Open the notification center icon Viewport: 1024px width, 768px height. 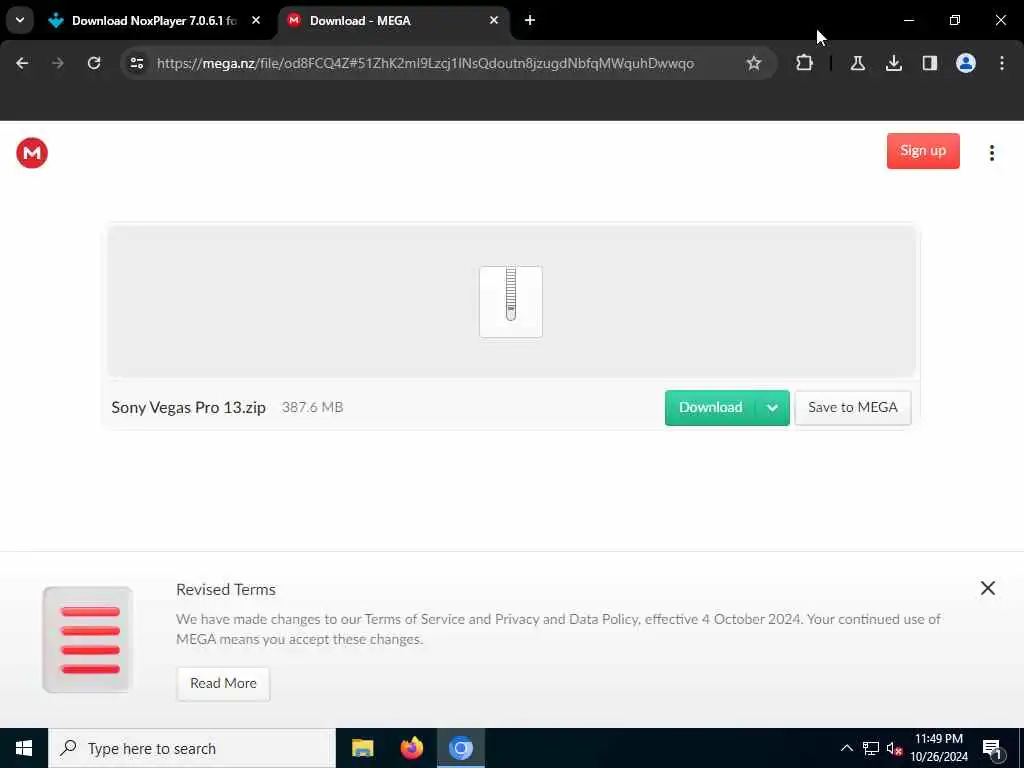992,749
